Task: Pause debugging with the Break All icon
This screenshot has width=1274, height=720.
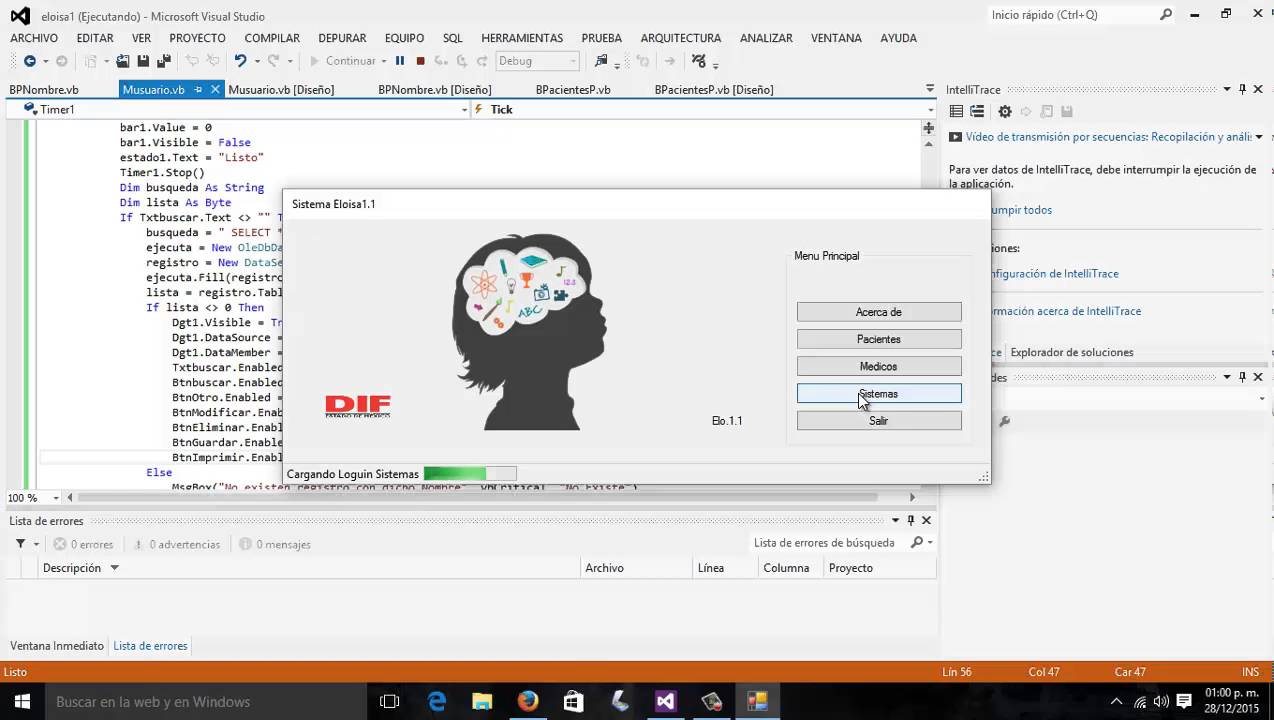Action: (x=400, y=61)
